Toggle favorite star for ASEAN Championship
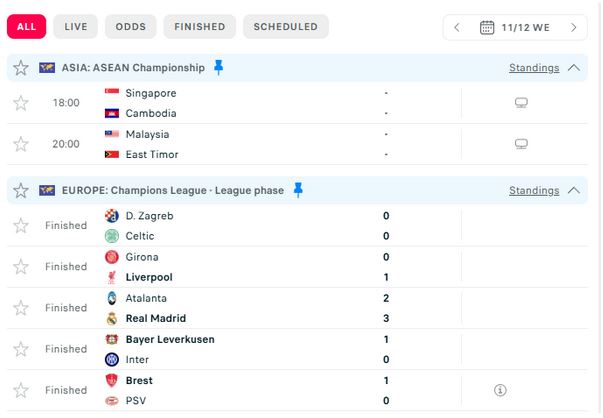Viewport: 603px width, 418px height. tap(21, 68)
